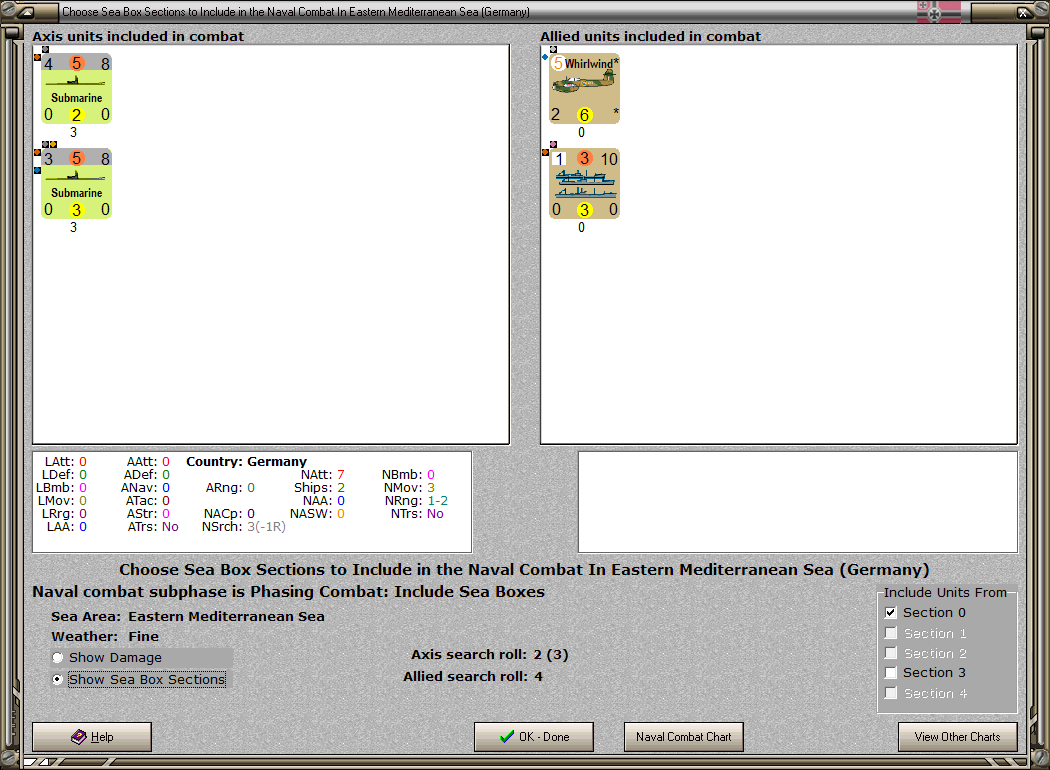Image resolution: width=1050 pixels, height=770 pixels.
Task: Uncheck the Section 0 checkbox
Action: point(891,613)
